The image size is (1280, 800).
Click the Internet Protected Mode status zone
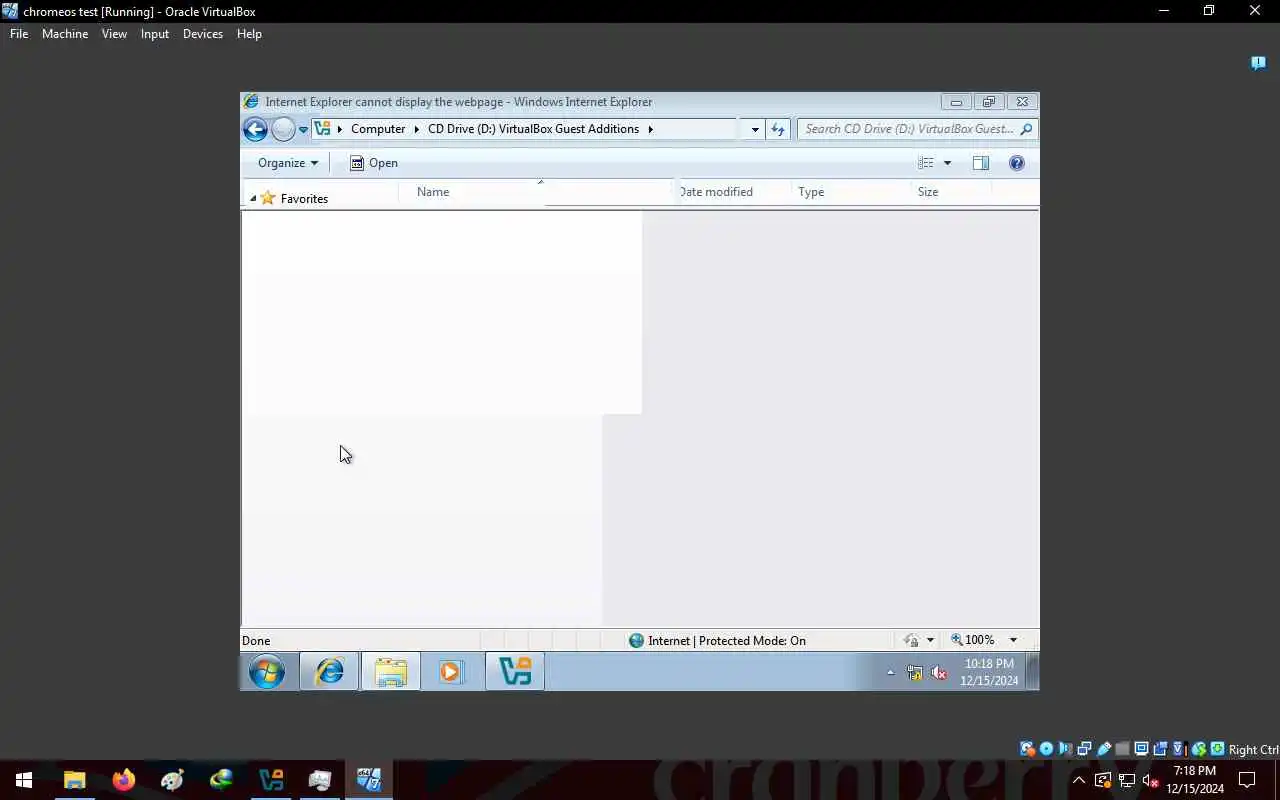(717, 641)
